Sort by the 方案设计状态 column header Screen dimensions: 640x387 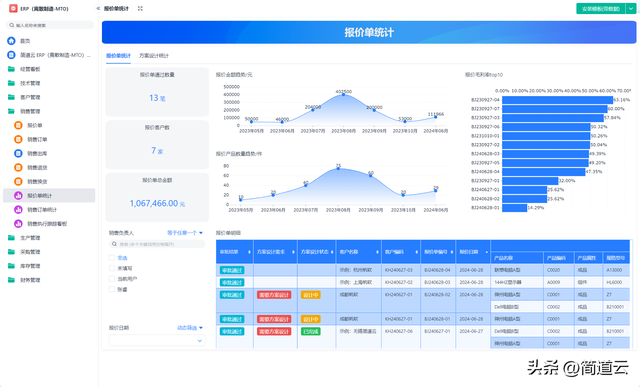click(317, 252)
